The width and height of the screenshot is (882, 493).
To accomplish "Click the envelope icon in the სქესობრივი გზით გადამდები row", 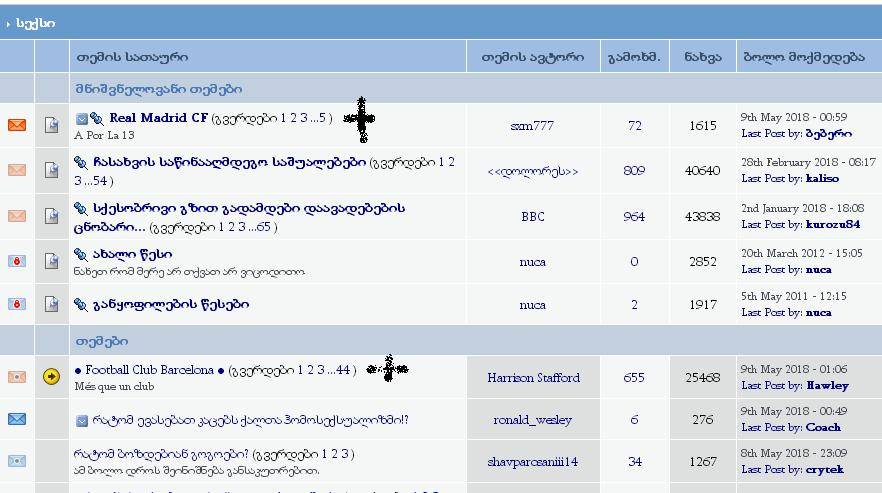I will (x=17, y=216).
